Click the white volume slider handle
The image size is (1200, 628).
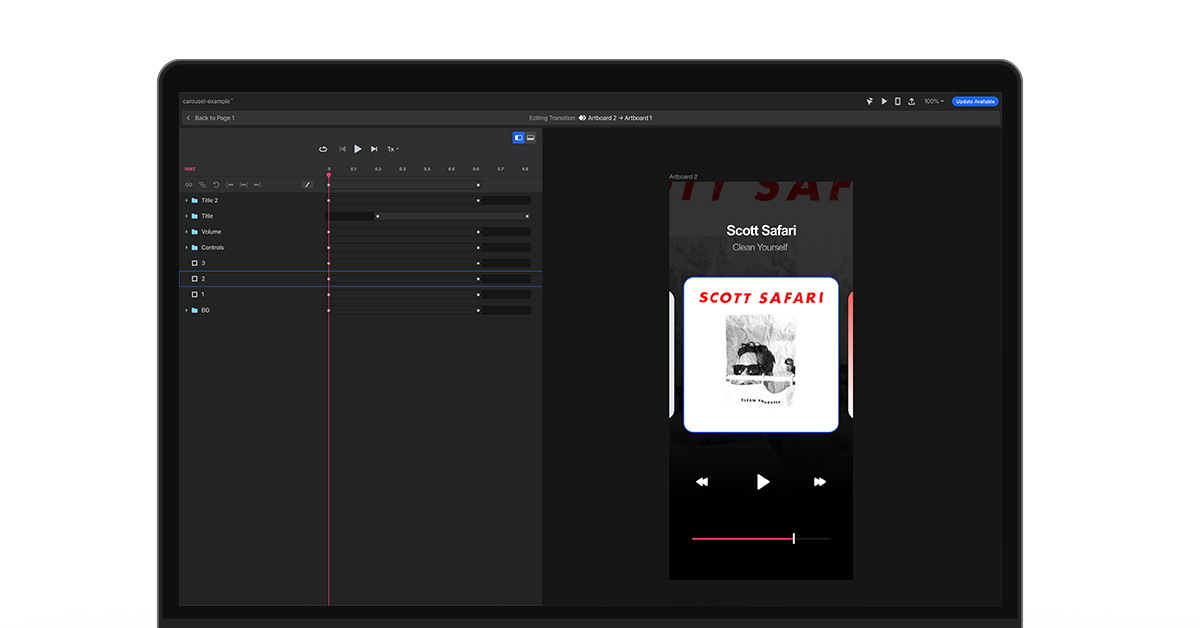point(794,539)
